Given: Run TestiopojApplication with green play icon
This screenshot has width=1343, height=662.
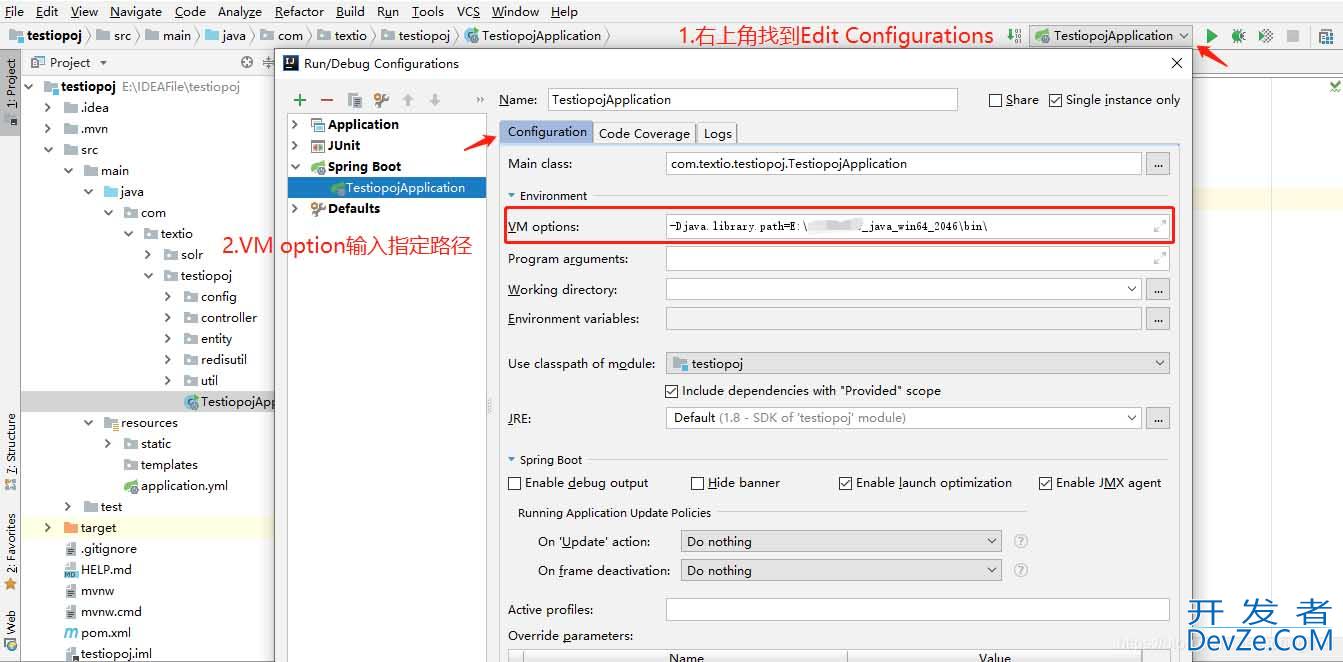Looking at the screenshot, I should click(1211, 36).
